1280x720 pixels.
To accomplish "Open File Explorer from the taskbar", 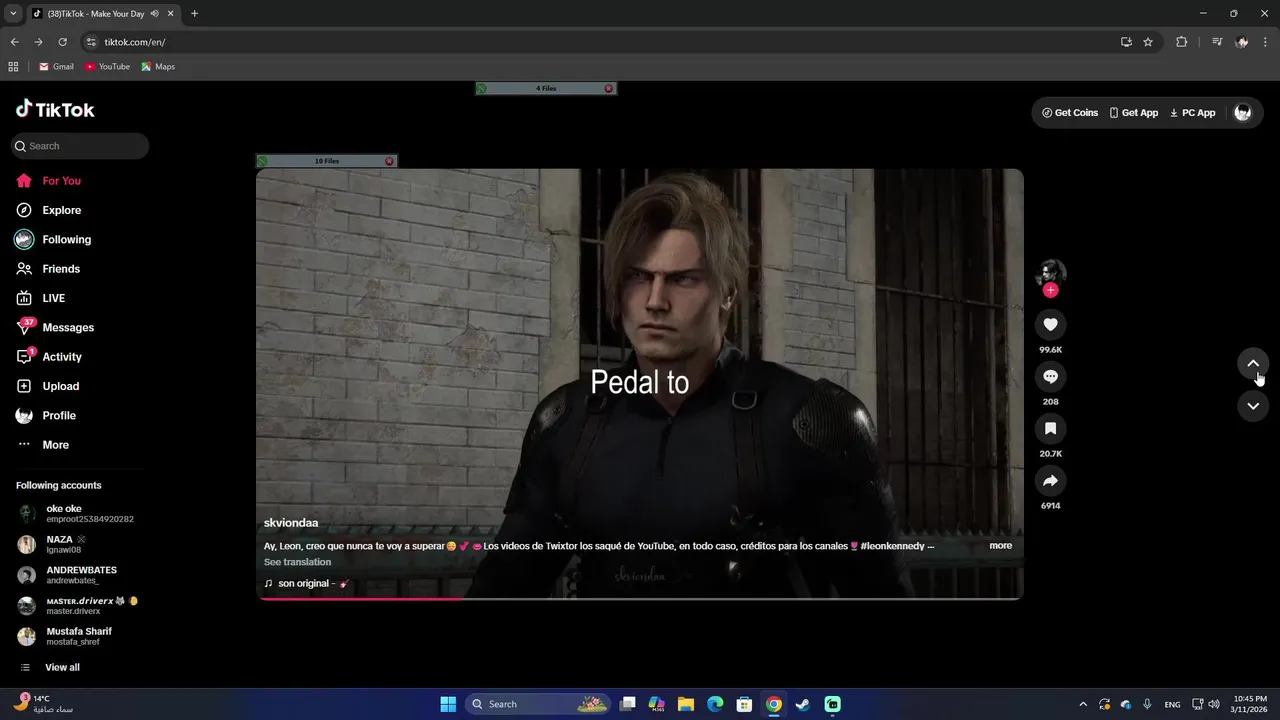I will [686, 704].
